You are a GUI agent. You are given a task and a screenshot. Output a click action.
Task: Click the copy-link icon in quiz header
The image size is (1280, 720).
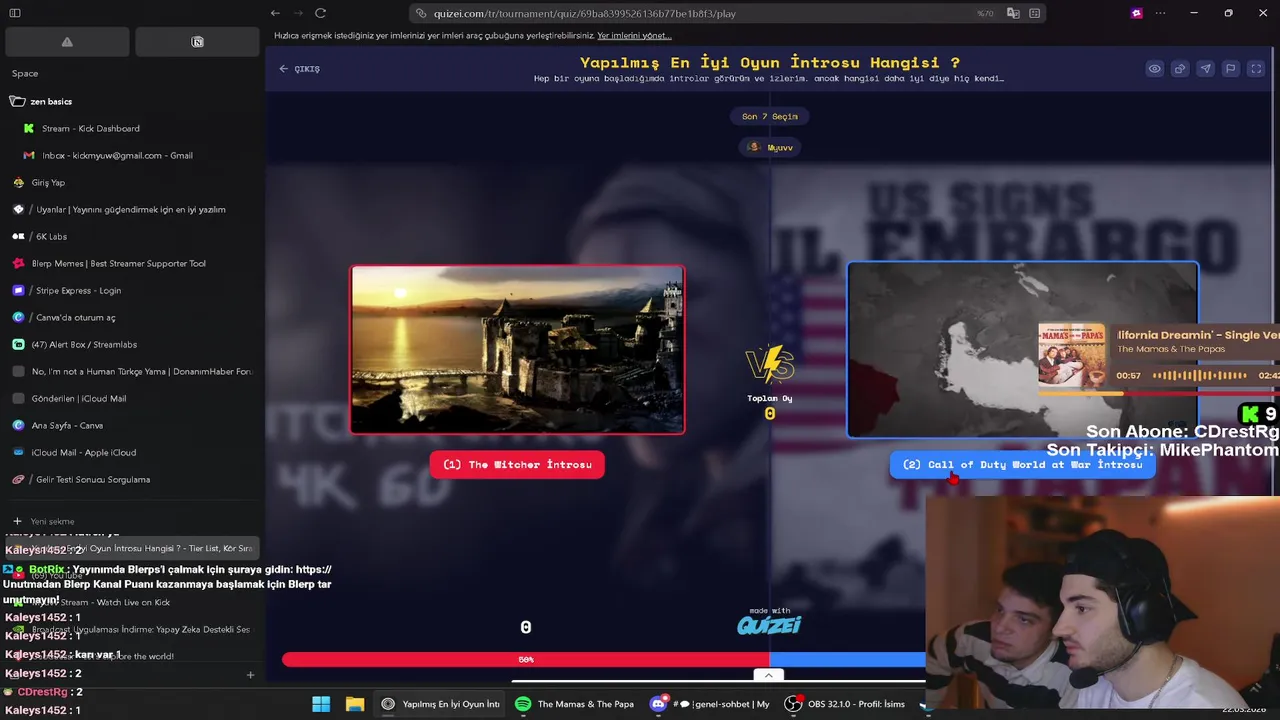tap(1180, 69)
